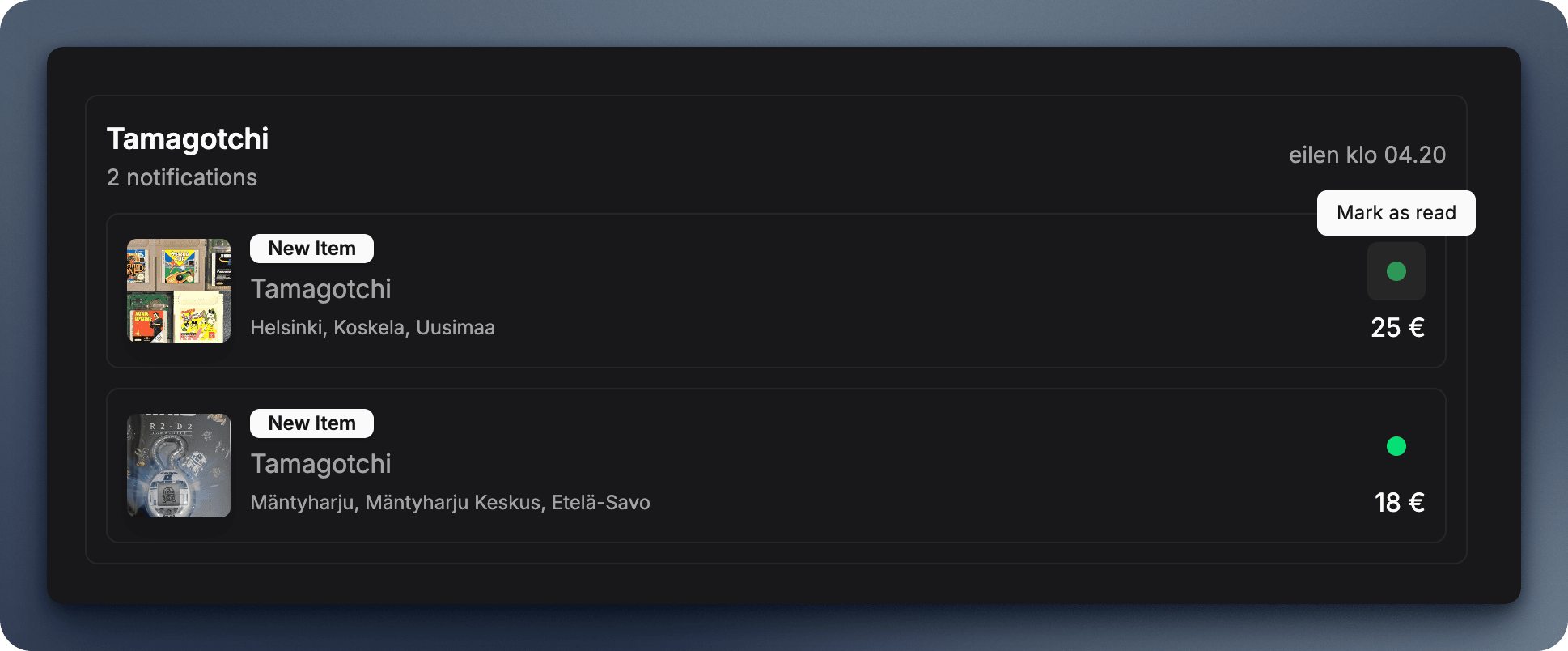The image size is (1568, 651).
Task: Click the 2 notifications label
Action: pyautogui.click(x=182, y=177)
